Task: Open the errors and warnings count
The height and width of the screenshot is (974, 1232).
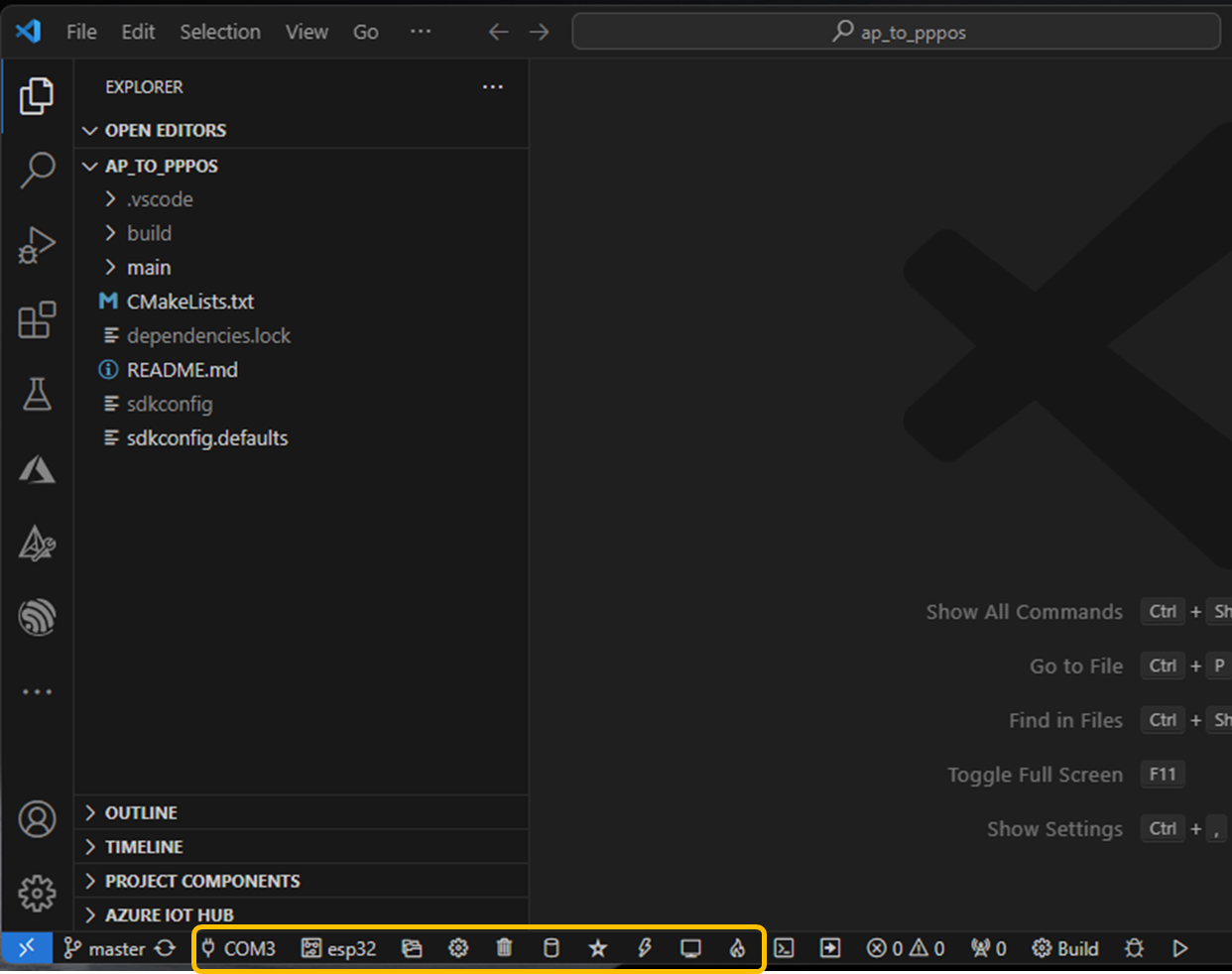Action: click(906, 948)
